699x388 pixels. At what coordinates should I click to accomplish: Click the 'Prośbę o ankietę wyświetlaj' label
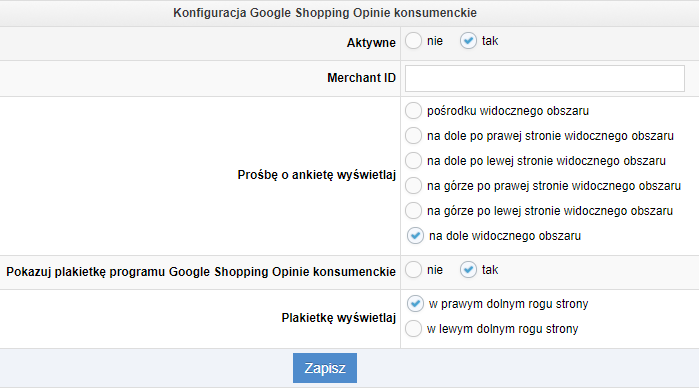tap(317, 175)
